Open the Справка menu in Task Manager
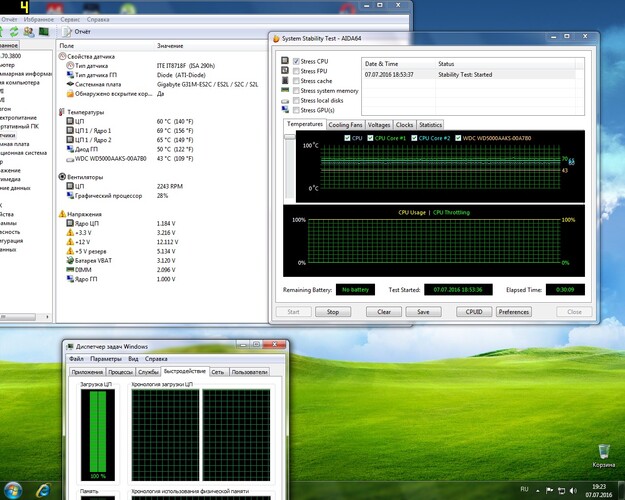Image resolution: width=625 pixels, height=500 pixels. pyautogui.click(x=156, y=359)
